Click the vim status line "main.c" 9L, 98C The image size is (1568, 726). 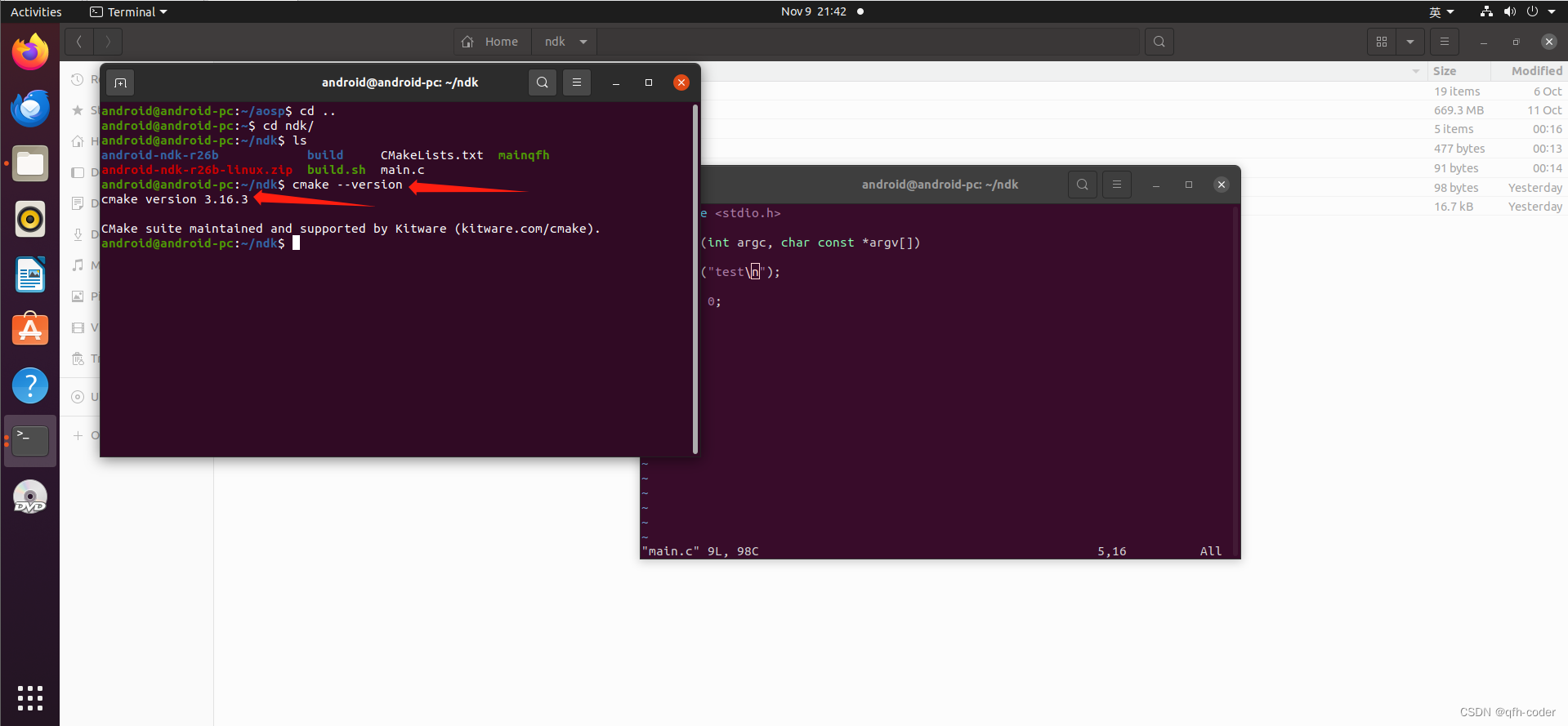coord(701,551)
